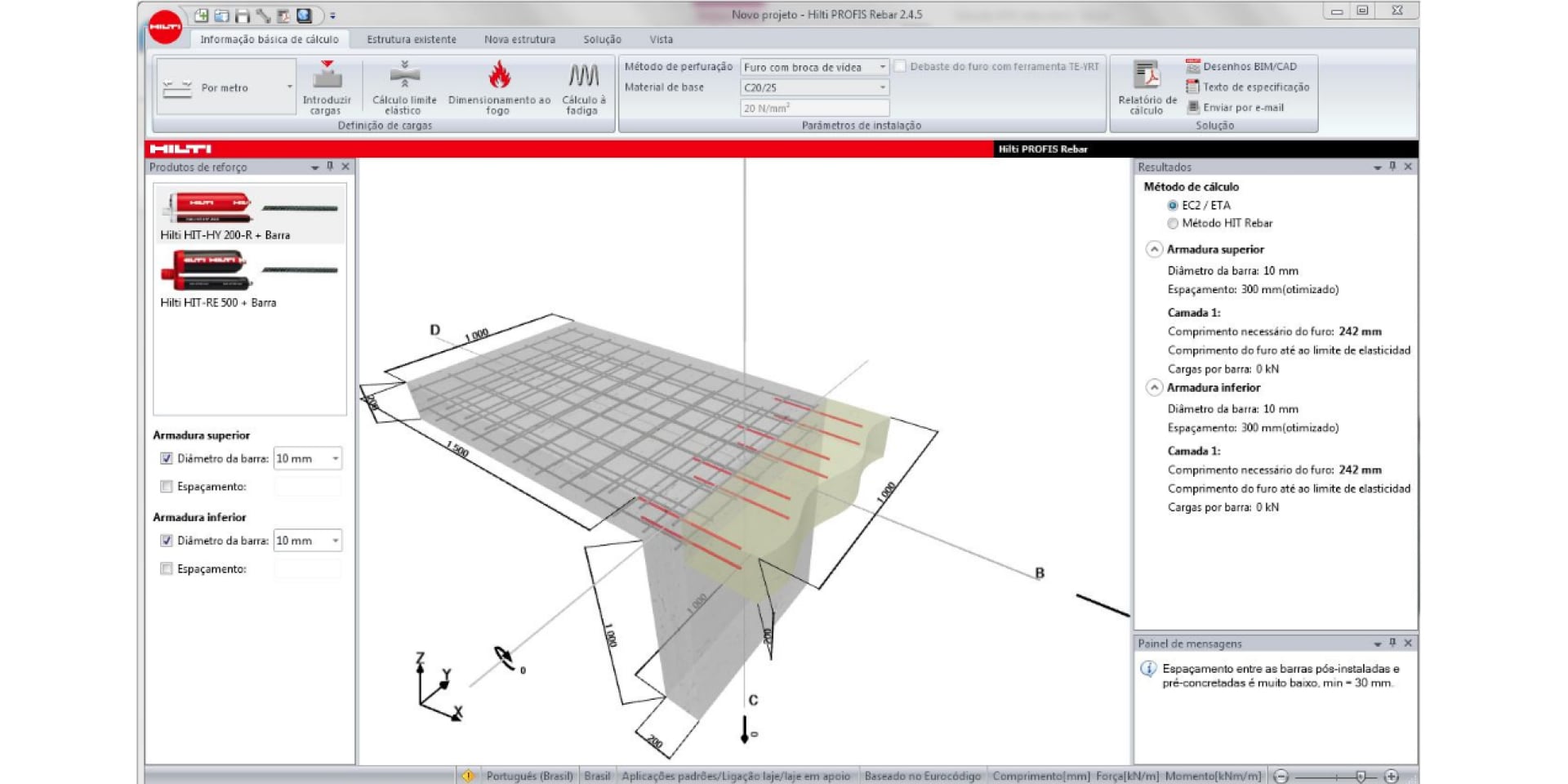Open the quick access toolbar customize arrow
Image resolution: width=1568 pixels, height=784 pixels.
pos(332,16)
